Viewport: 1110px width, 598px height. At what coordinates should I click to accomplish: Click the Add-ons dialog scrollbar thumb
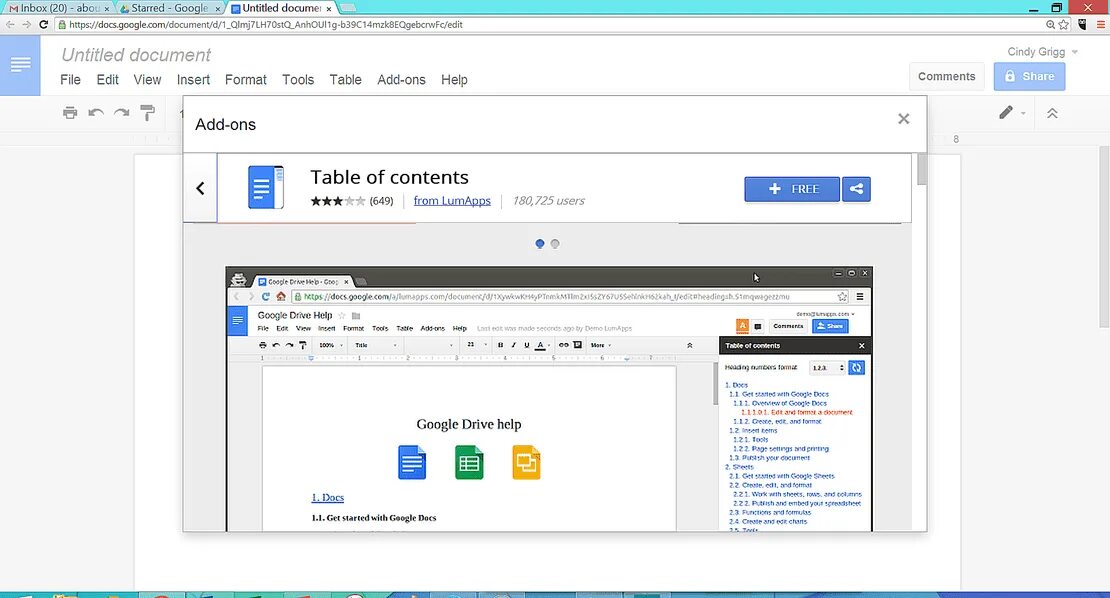pos(921,170)
